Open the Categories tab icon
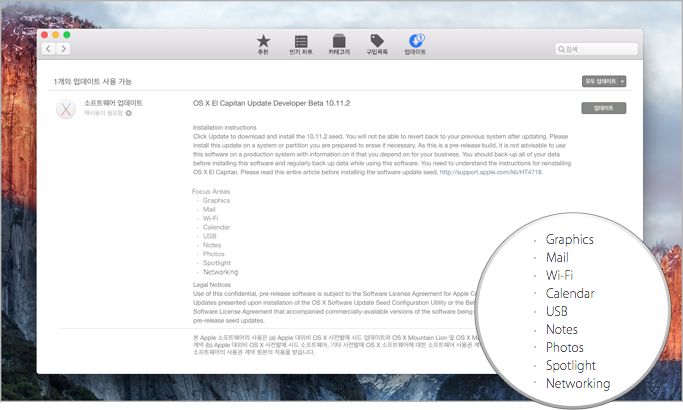The height and width of the screenshot is (410, 683). click(339, 44)
